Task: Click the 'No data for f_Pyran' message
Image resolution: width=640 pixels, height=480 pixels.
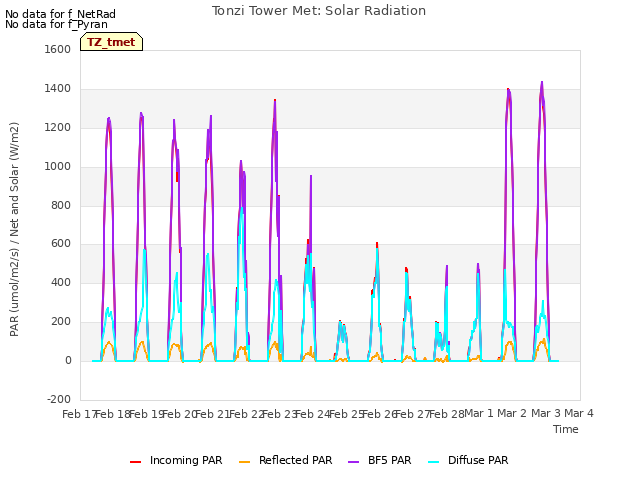Action: pos(56,24)
